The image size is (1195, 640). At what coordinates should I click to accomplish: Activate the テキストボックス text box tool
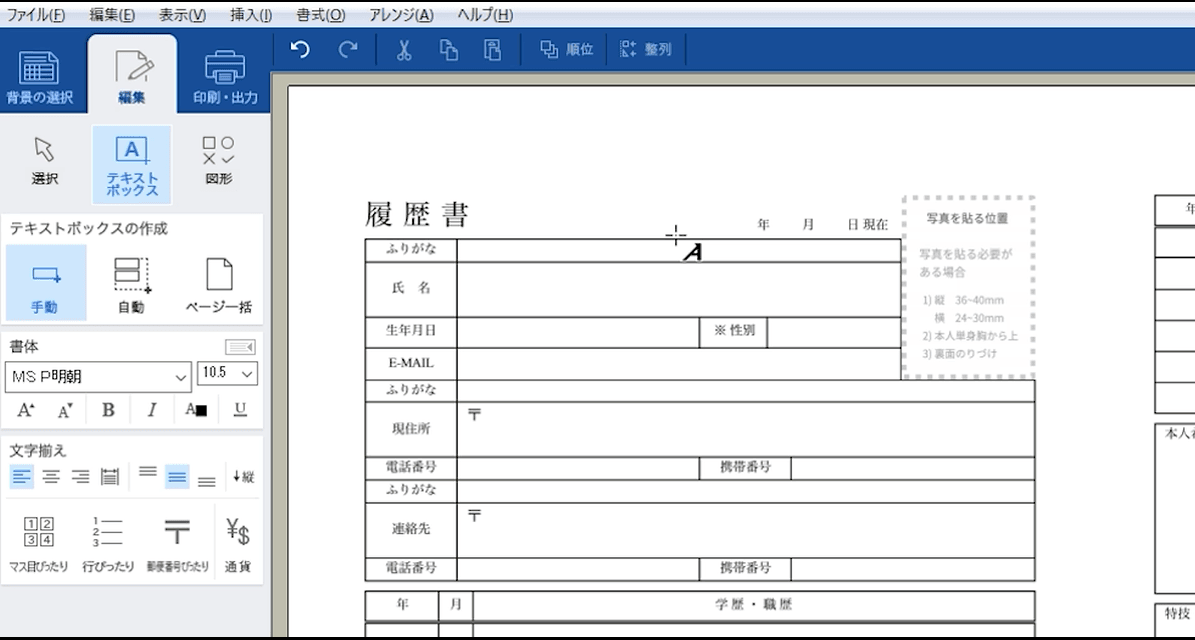pyautogui.click(x=131, y=163)
